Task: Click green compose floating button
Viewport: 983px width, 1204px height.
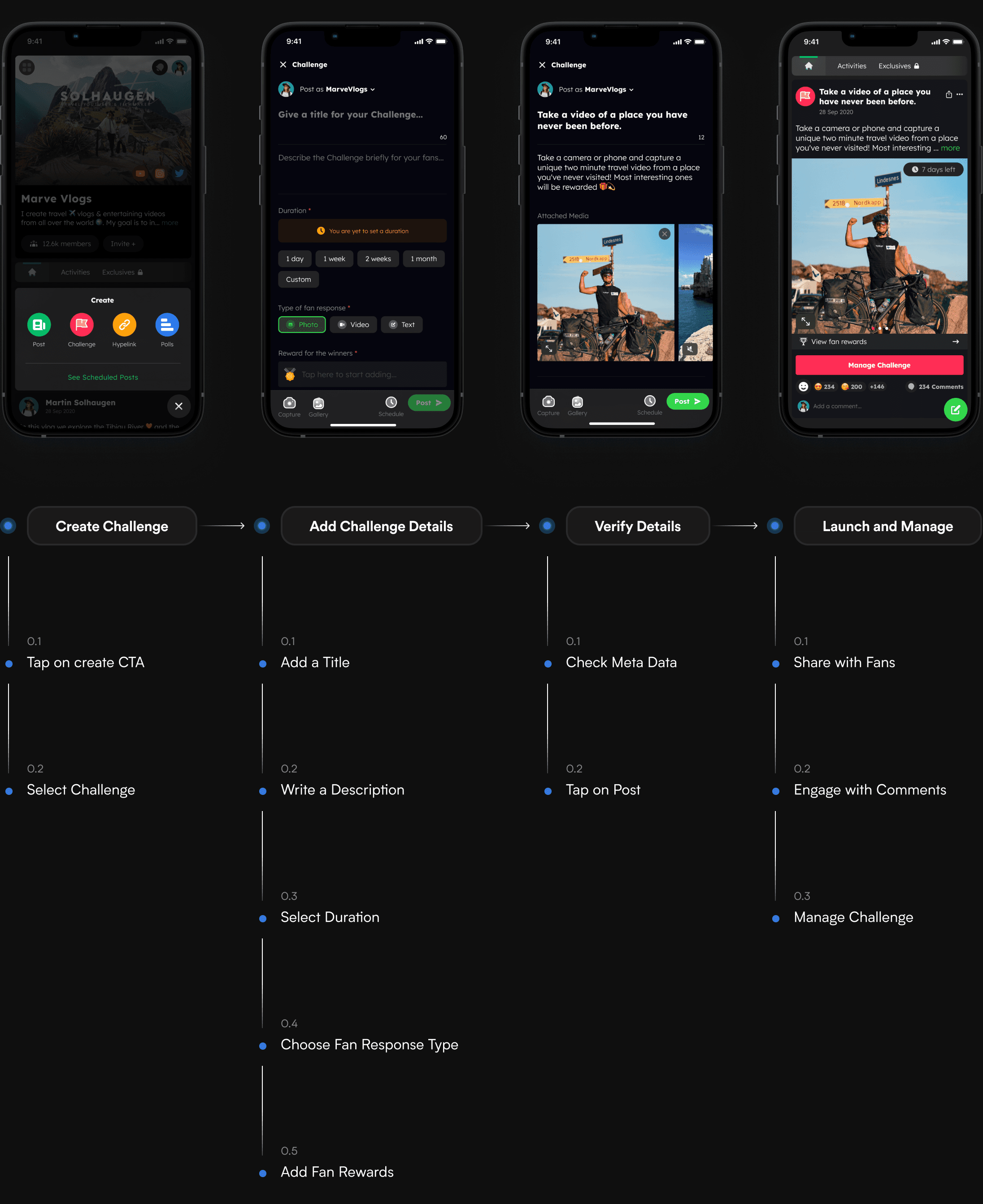Action: 955,410
